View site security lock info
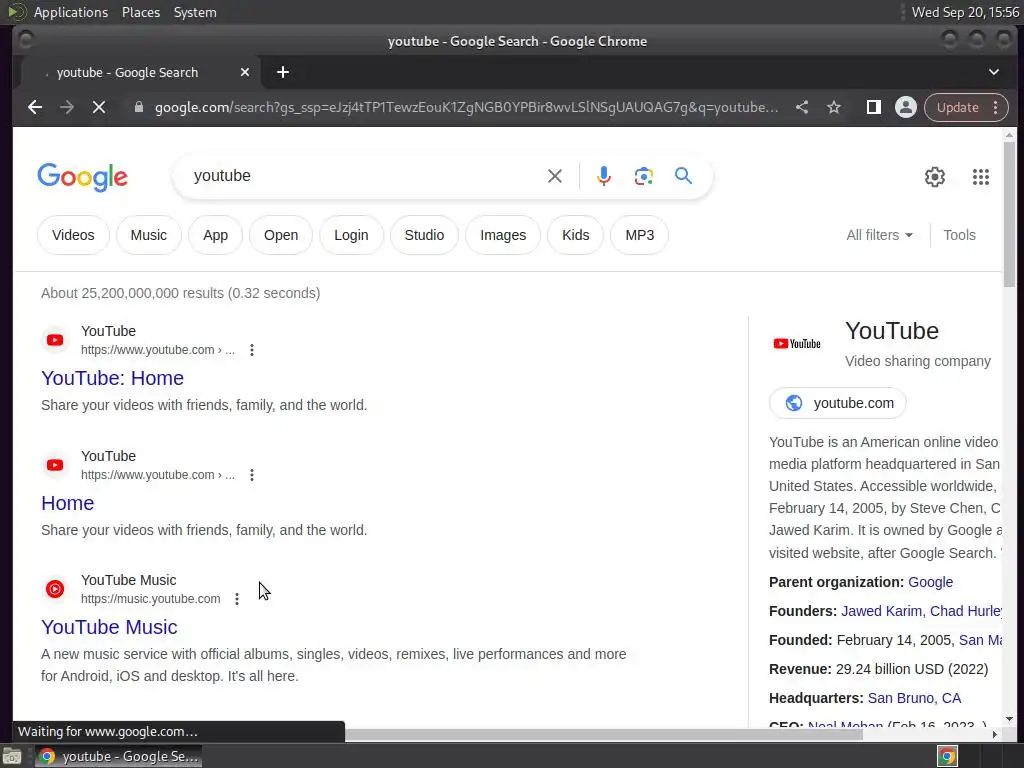 (138, 107)
